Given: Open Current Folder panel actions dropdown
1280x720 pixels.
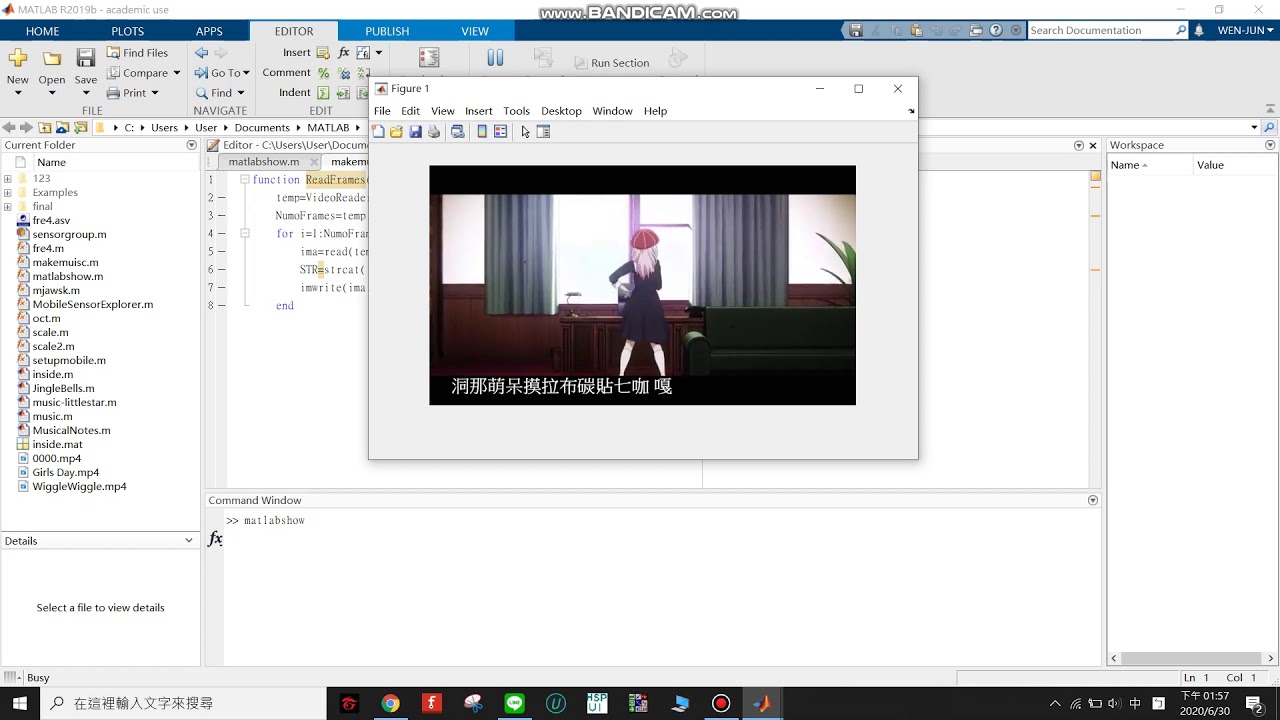Looking at the screenshot, I should tap(191, 145).
